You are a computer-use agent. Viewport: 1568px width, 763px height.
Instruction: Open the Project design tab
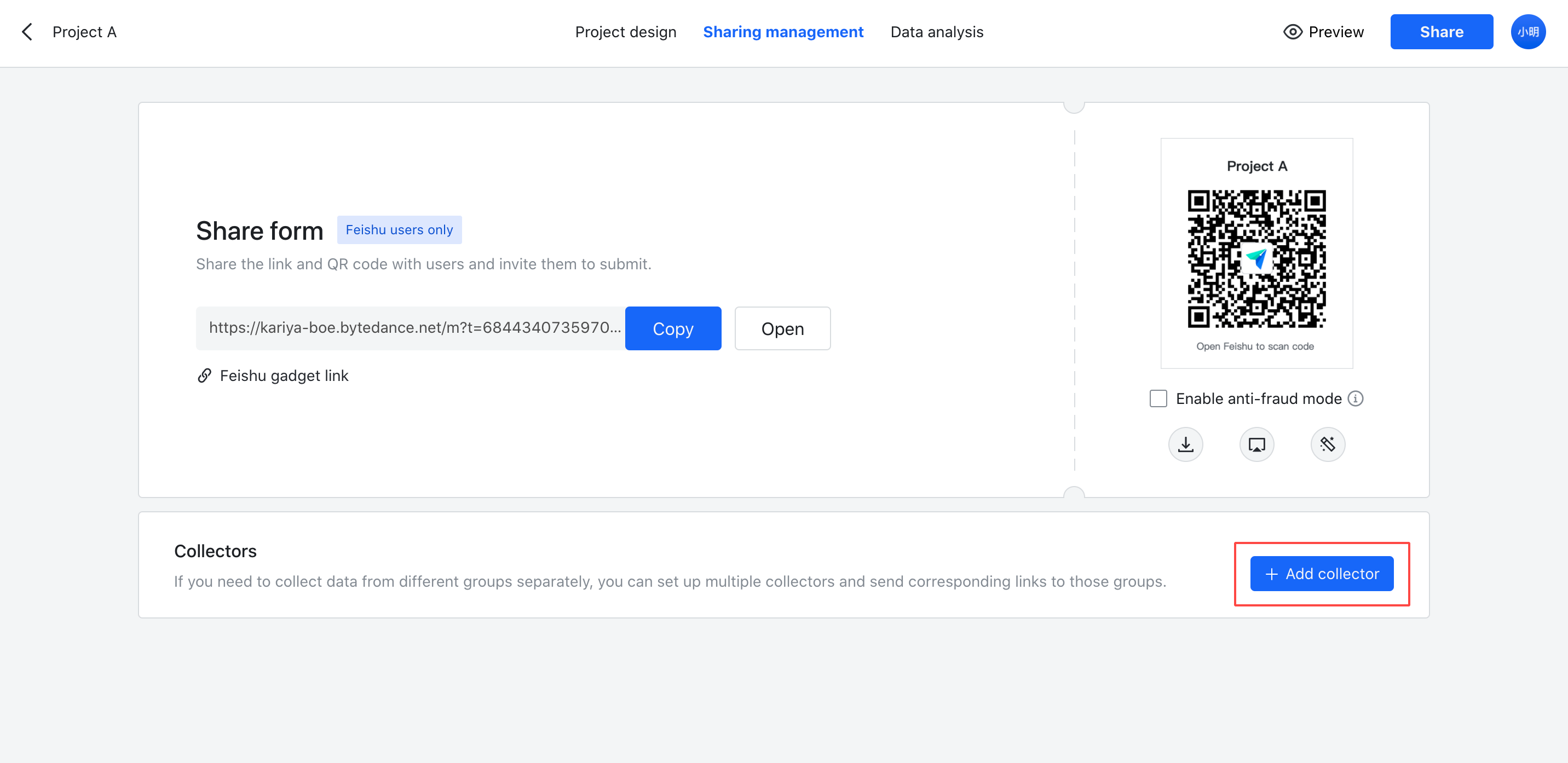(x=625, y=32)
